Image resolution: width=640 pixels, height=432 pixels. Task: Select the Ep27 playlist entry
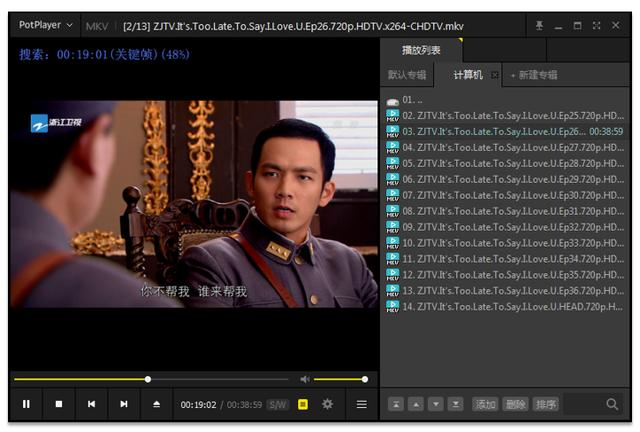point(504,147)
